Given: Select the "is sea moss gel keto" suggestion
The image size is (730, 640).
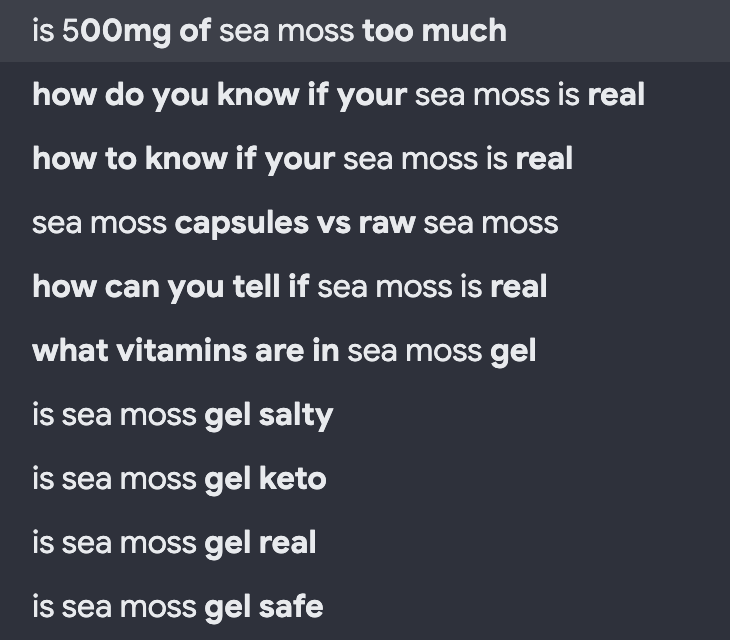Looking at the screenshot, I should (x=365, y=479).
